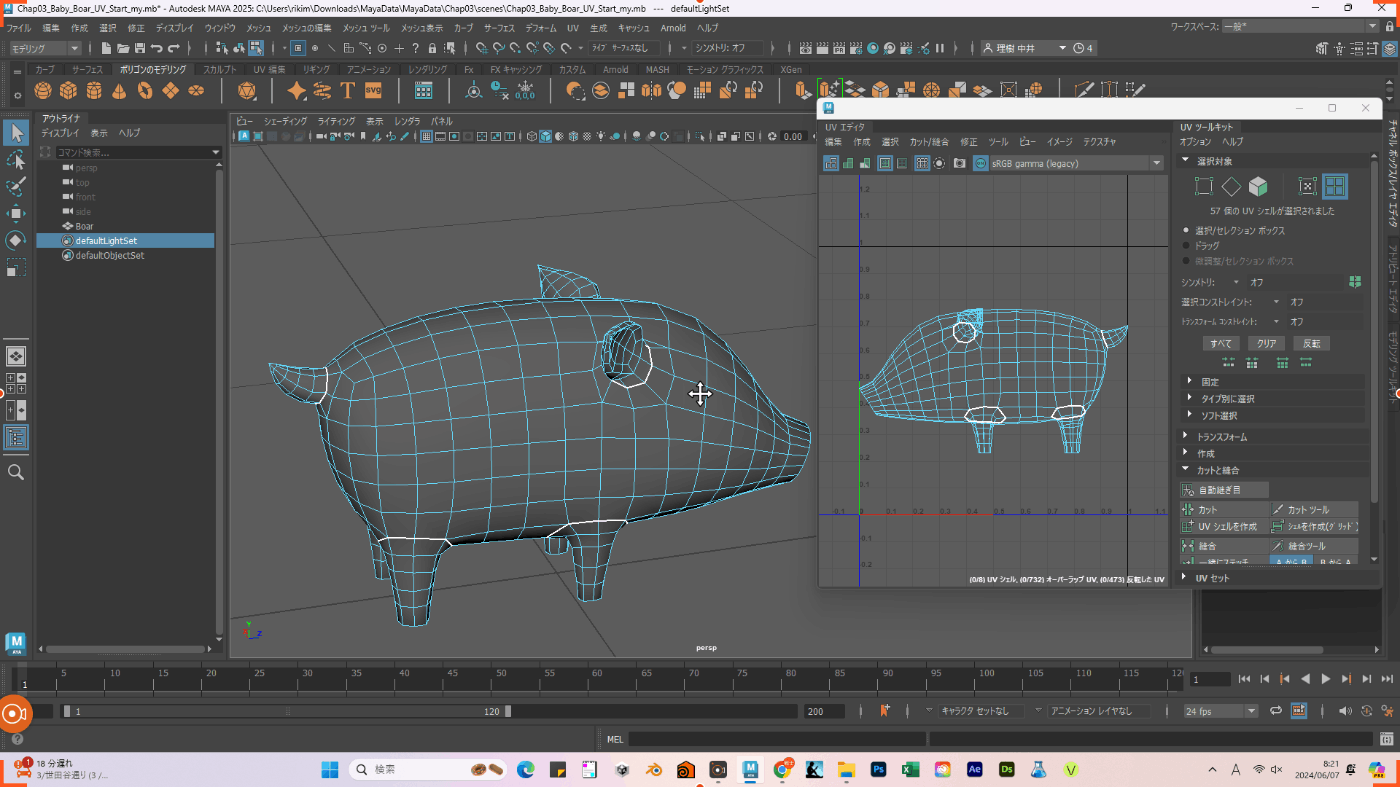Click the SVG import shelf icon
Screen dimensions: 1400x787
coord(374,91)
